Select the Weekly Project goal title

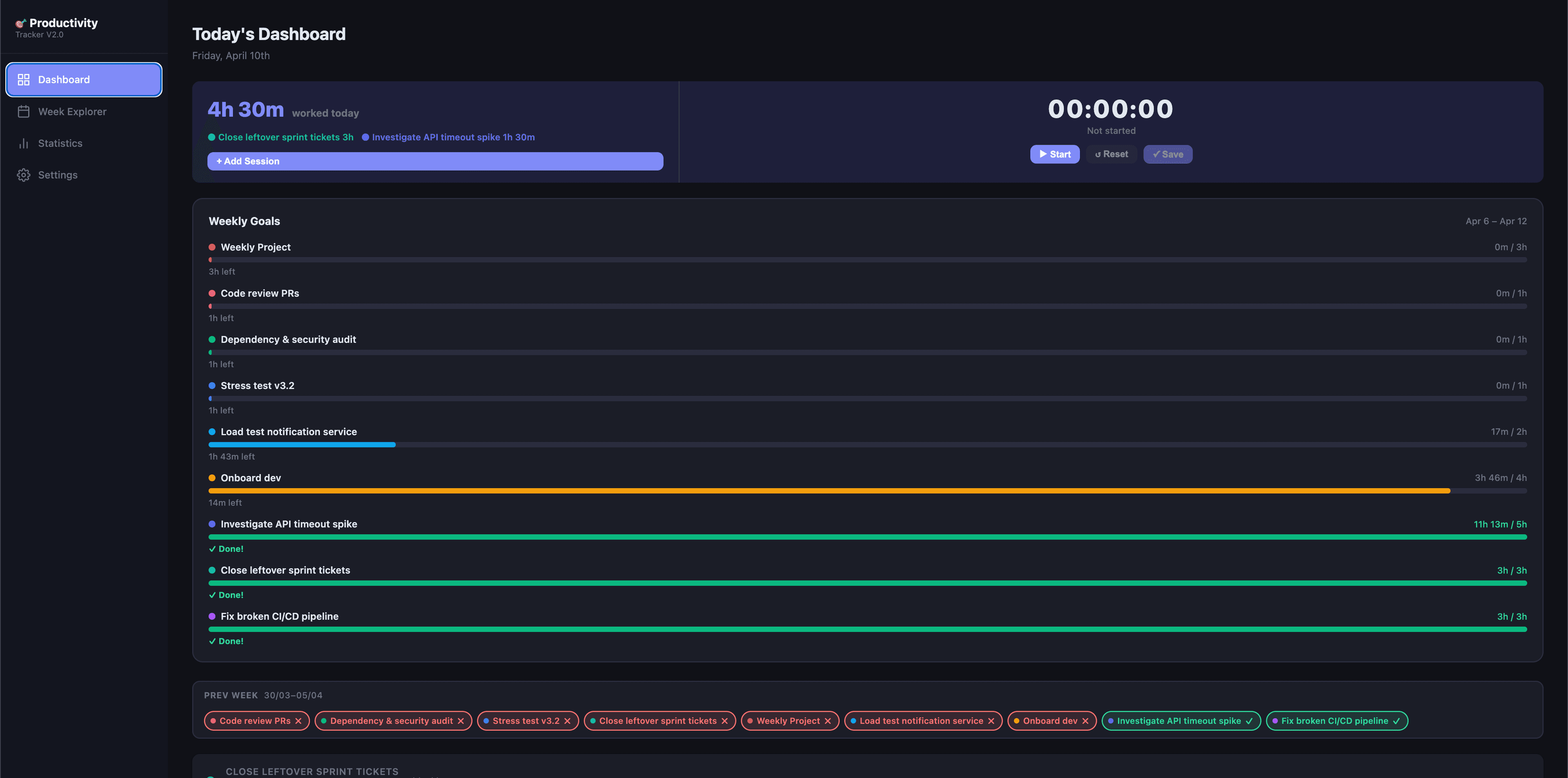(x=256, y=247)
